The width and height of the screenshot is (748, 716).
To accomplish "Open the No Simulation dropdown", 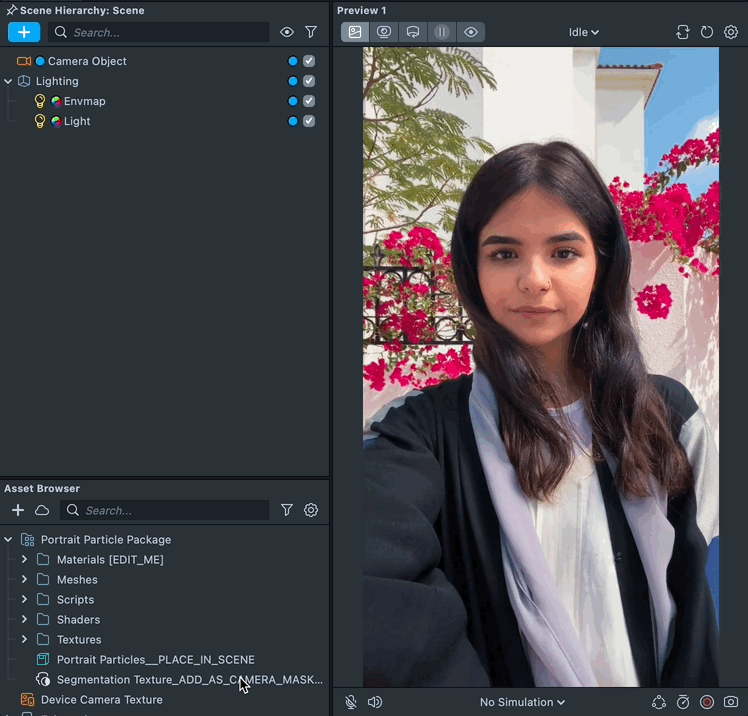I will (522, 702).
